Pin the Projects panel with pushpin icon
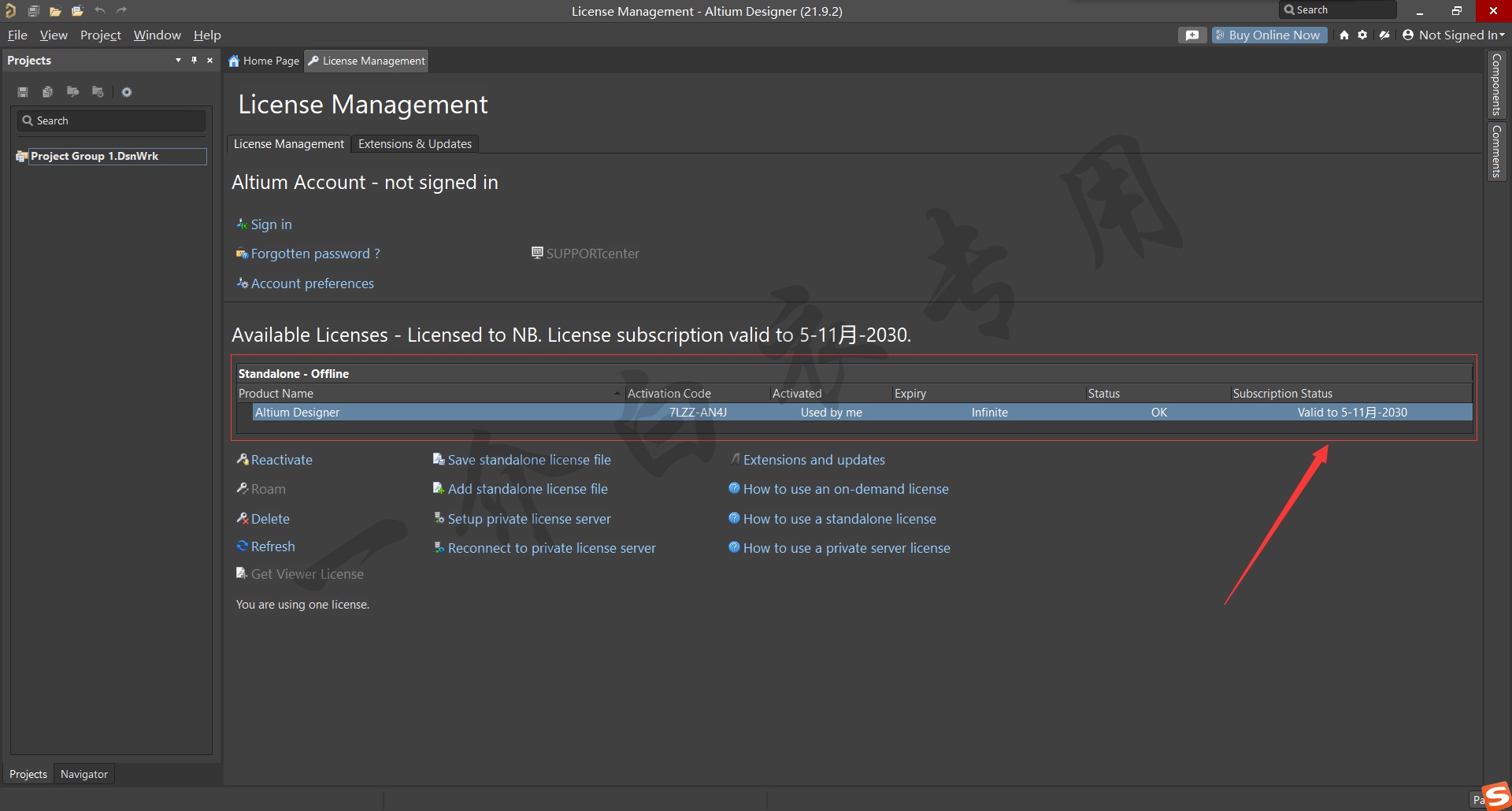1512x811 pixels. 194,61
